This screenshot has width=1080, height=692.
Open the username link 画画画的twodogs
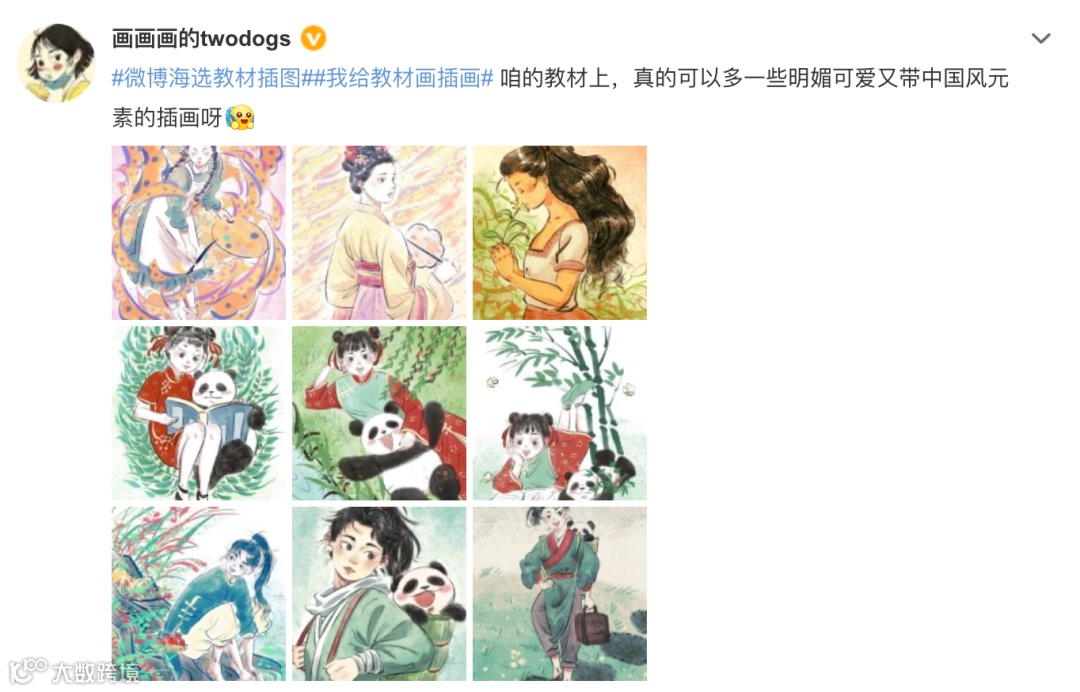click(201, 39)
